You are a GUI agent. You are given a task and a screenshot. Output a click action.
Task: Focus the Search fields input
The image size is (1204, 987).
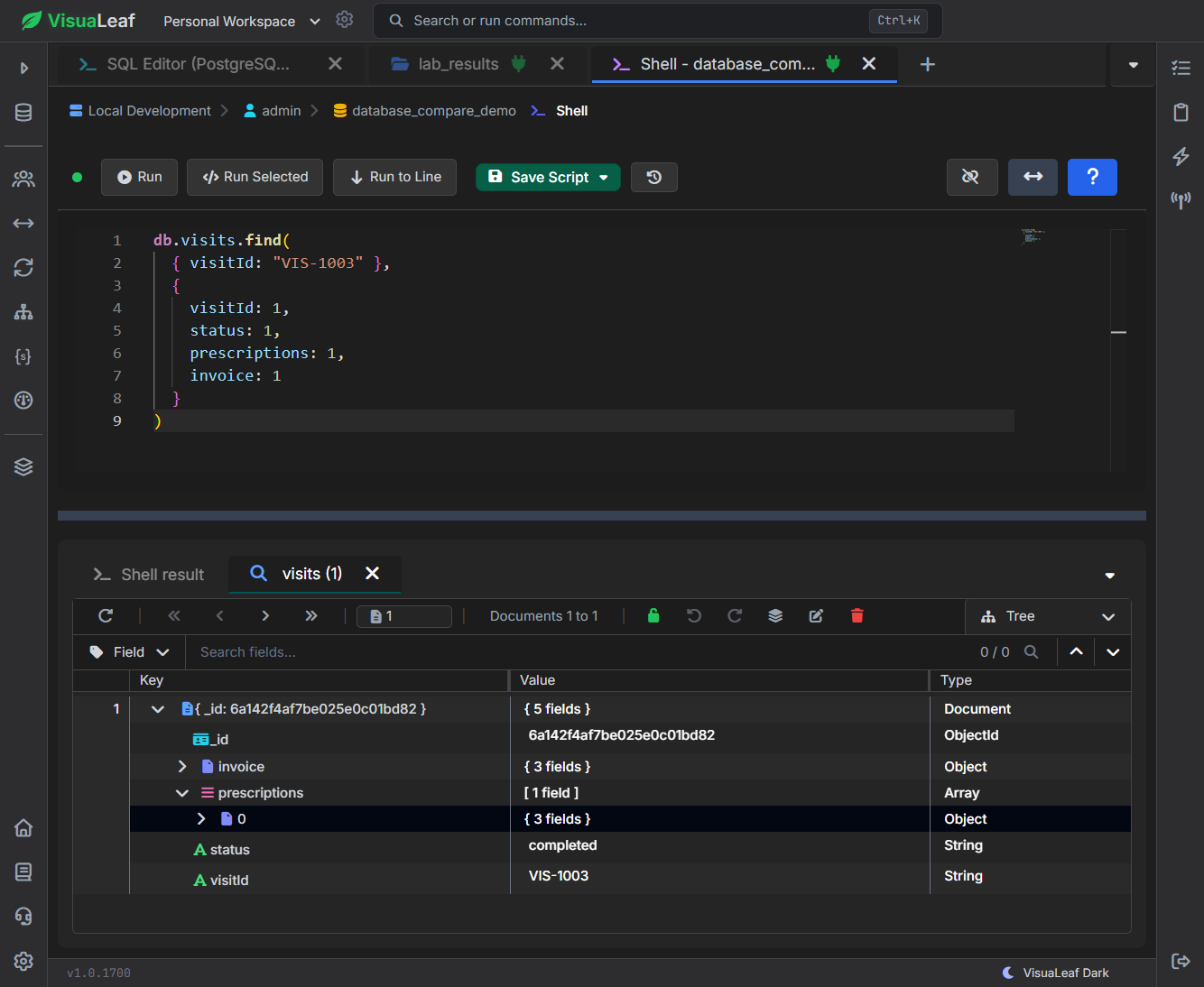(578, 652)
